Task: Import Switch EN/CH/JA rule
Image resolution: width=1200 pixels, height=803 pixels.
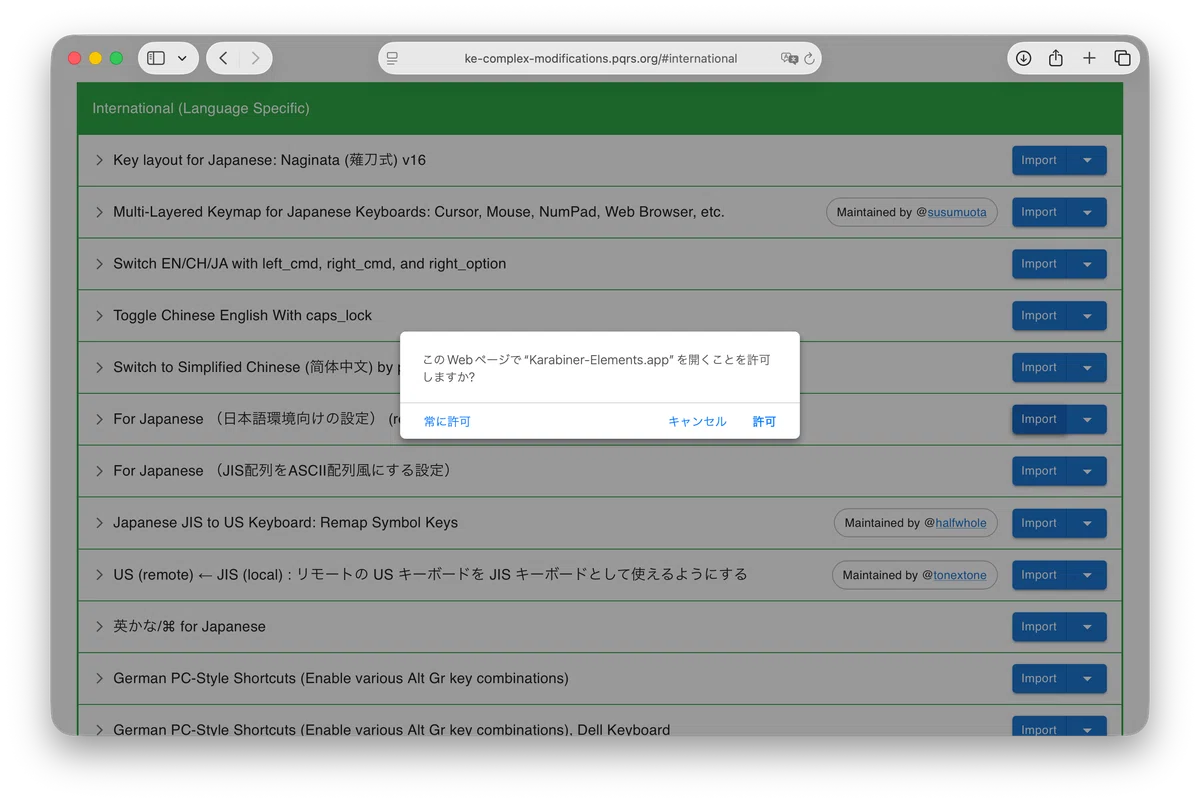Action: point(1039,264)
